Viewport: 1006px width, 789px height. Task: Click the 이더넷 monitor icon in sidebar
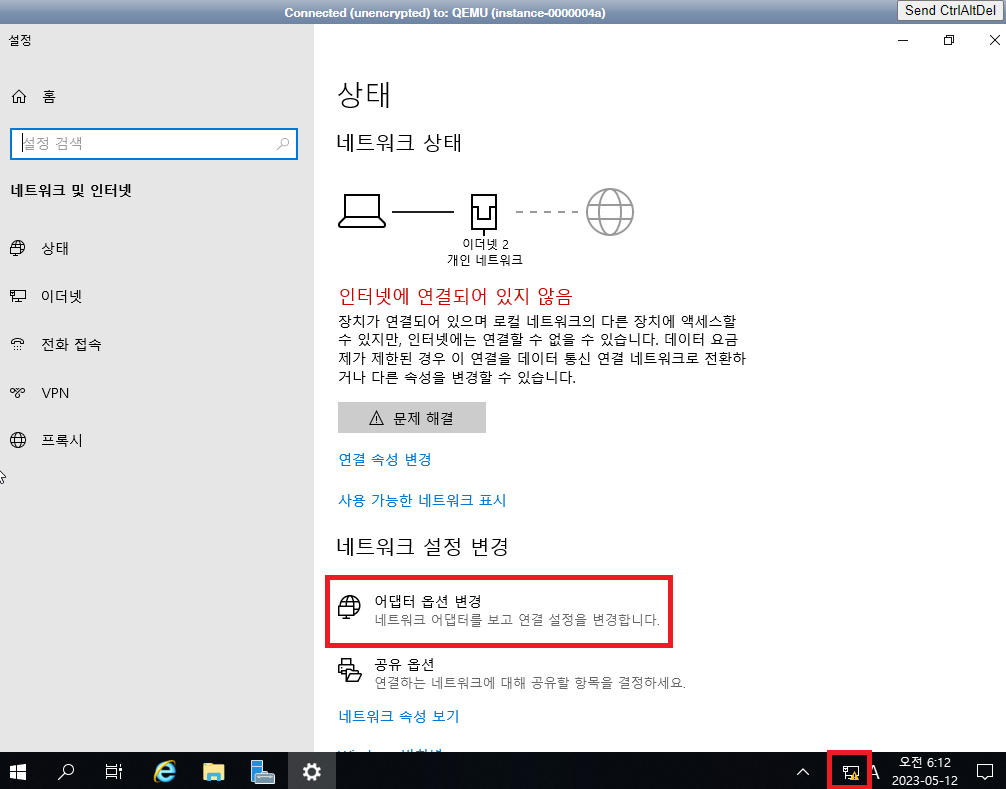18,296
